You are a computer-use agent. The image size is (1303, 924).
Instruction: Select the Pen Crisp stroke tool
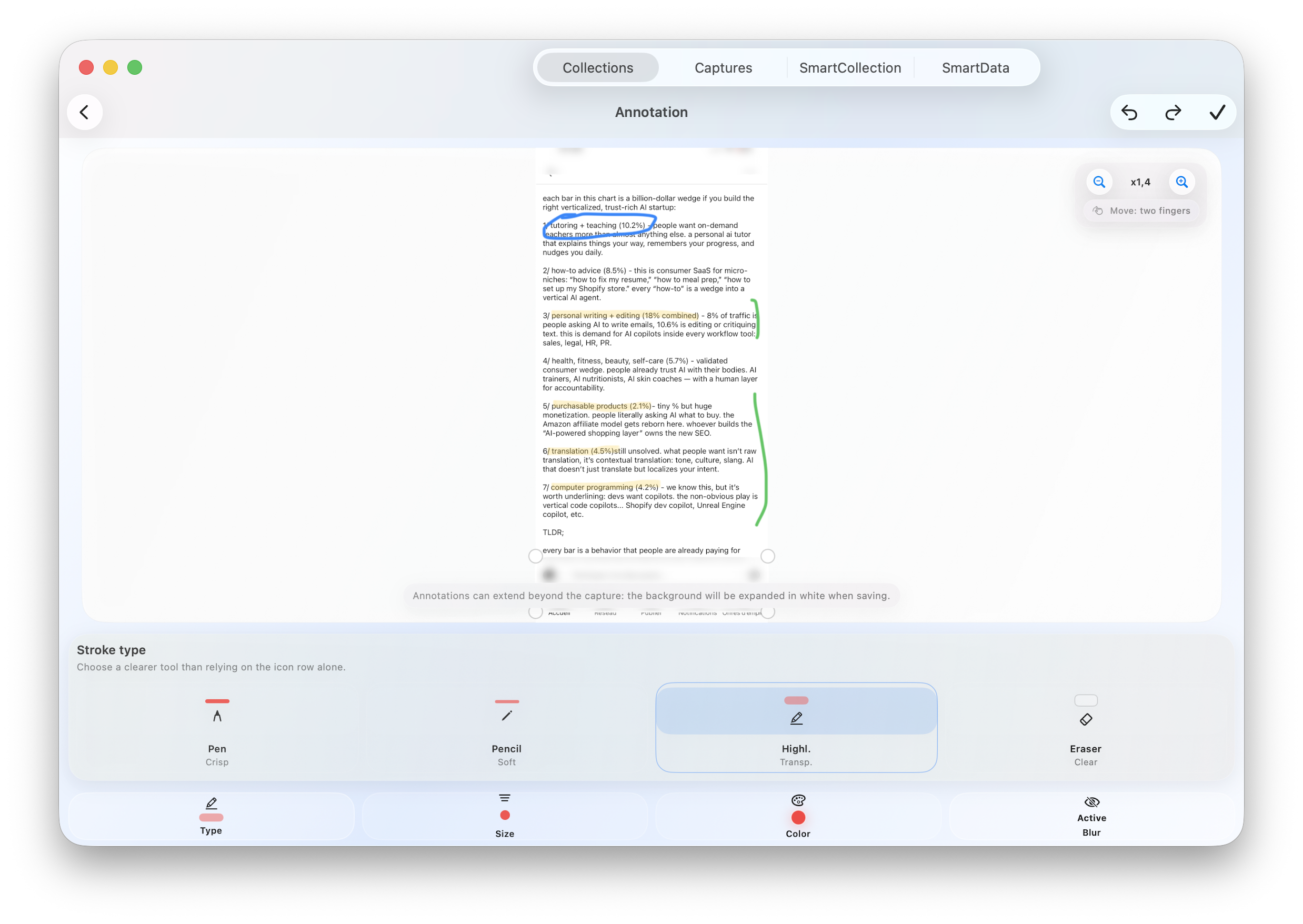click(x=217, y=728)
